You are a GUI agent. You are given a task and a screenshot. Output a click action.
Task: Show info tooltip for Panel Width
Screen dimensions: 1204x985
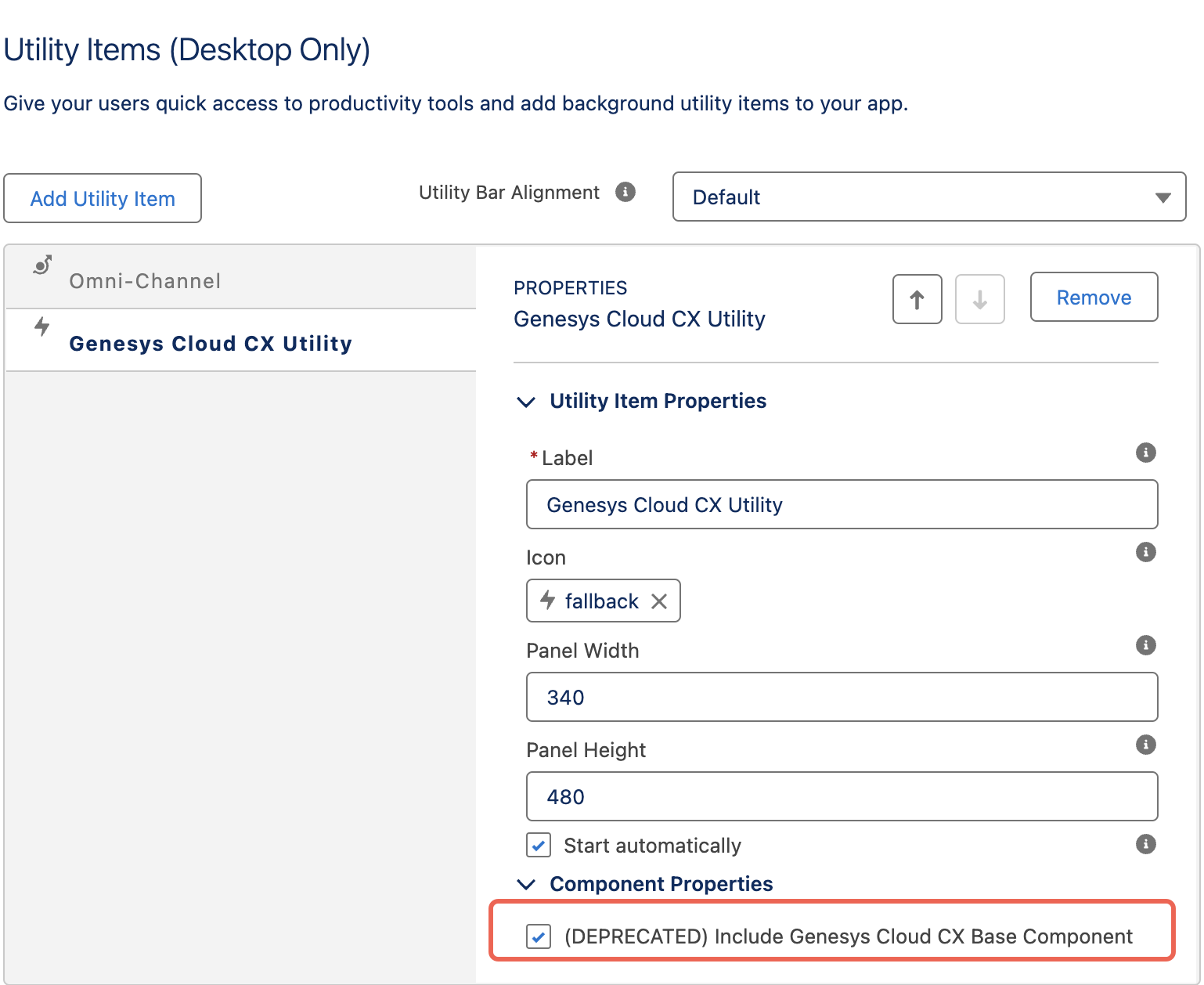tap(1145, 645)
